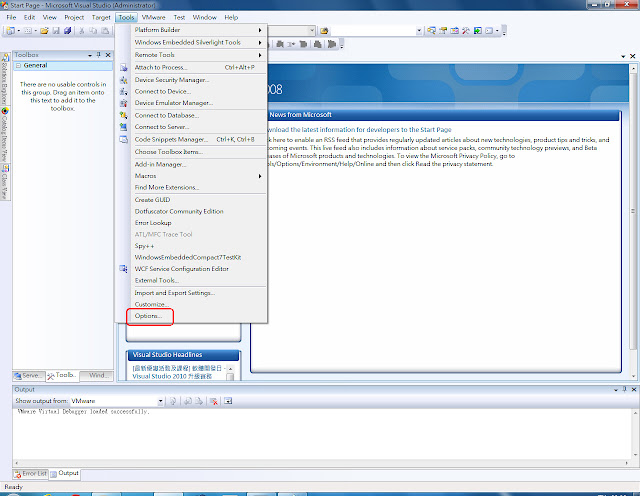This screenshot has height=496, width=640.
Task: Open the New Project icon dropdown arrow
Action: (x=18, y=31)
